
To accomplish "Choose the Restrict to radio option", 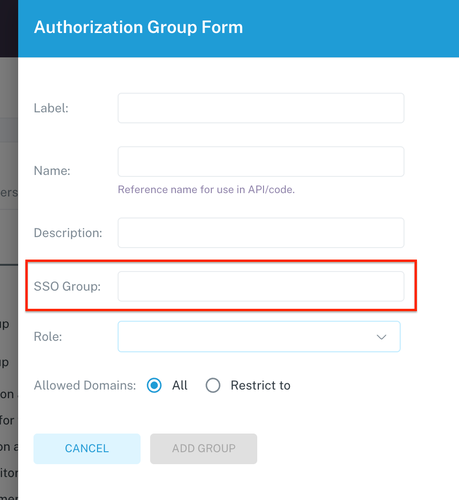I will pyautogui.click(x=213, y=385).
